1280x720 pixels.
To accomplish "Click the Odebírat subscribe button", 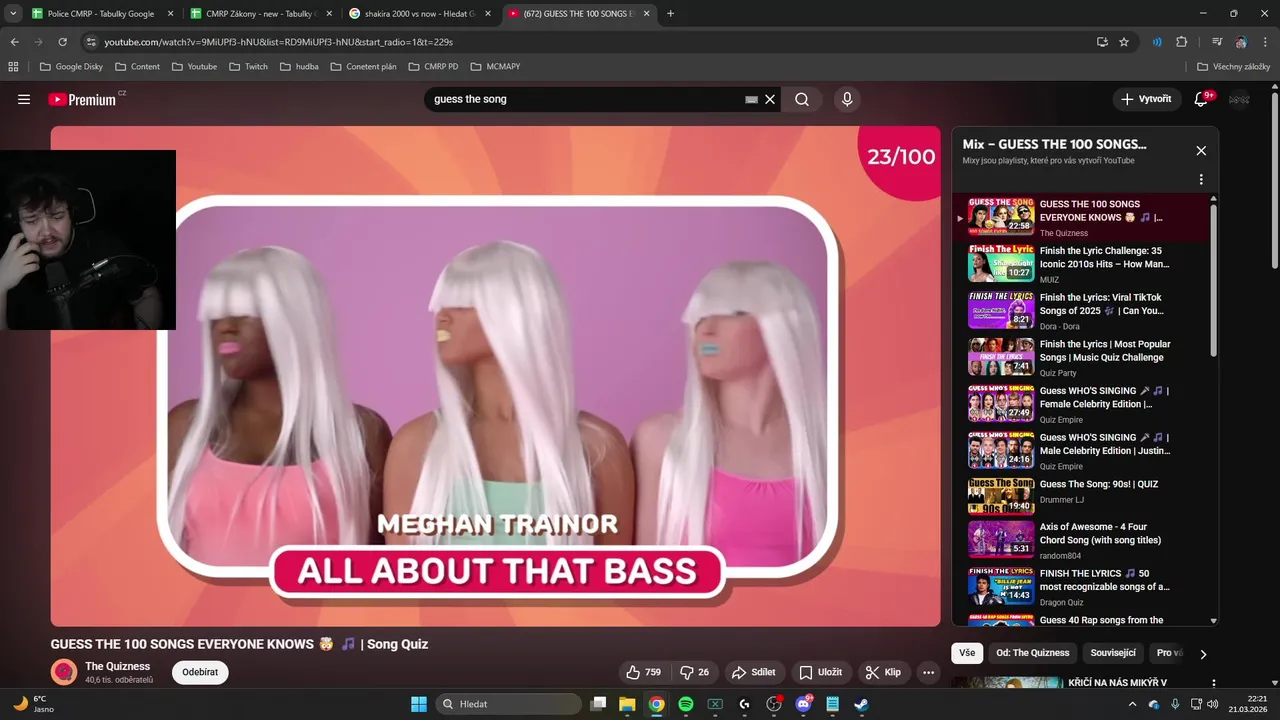I will pos(200,672).
